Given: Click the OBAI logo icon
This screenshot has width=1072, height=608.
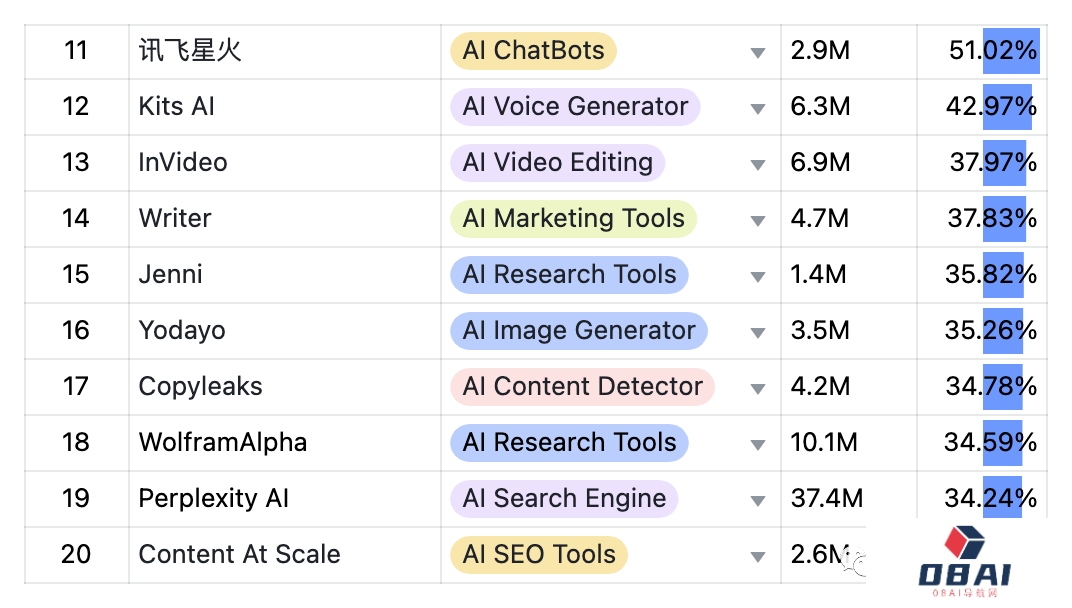Looking at the screenshot, I should (965, 561).
